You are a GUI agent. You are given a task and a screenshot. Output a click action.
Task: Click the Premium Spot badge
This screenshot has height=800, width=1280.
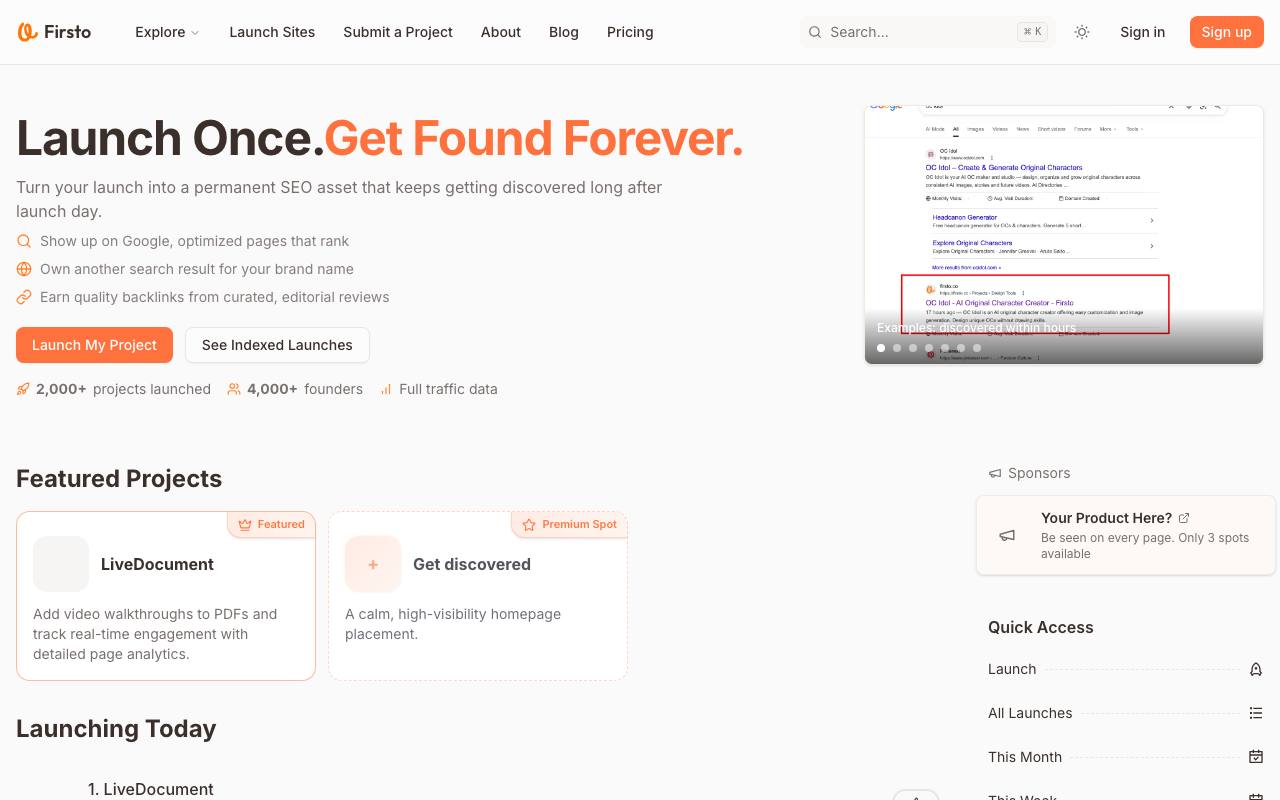(x=570, y=524)
